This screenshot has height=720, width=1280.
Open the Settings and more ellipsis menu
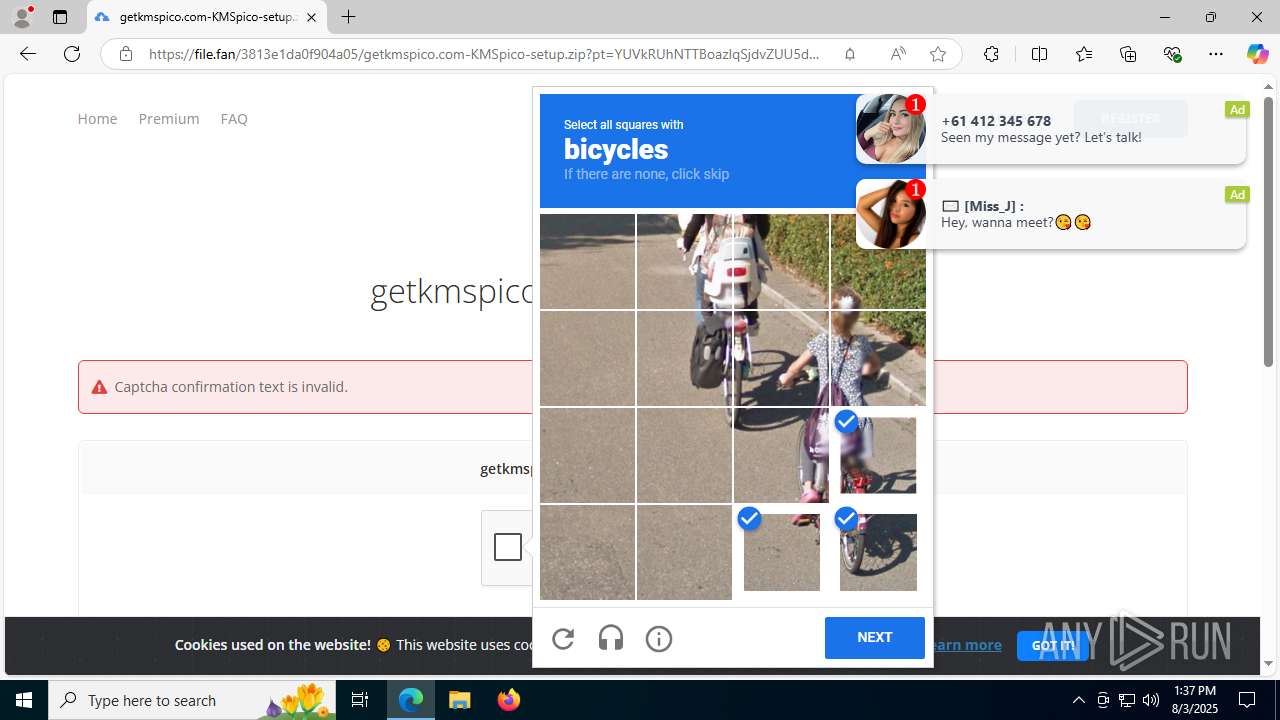coord(1216,54)
